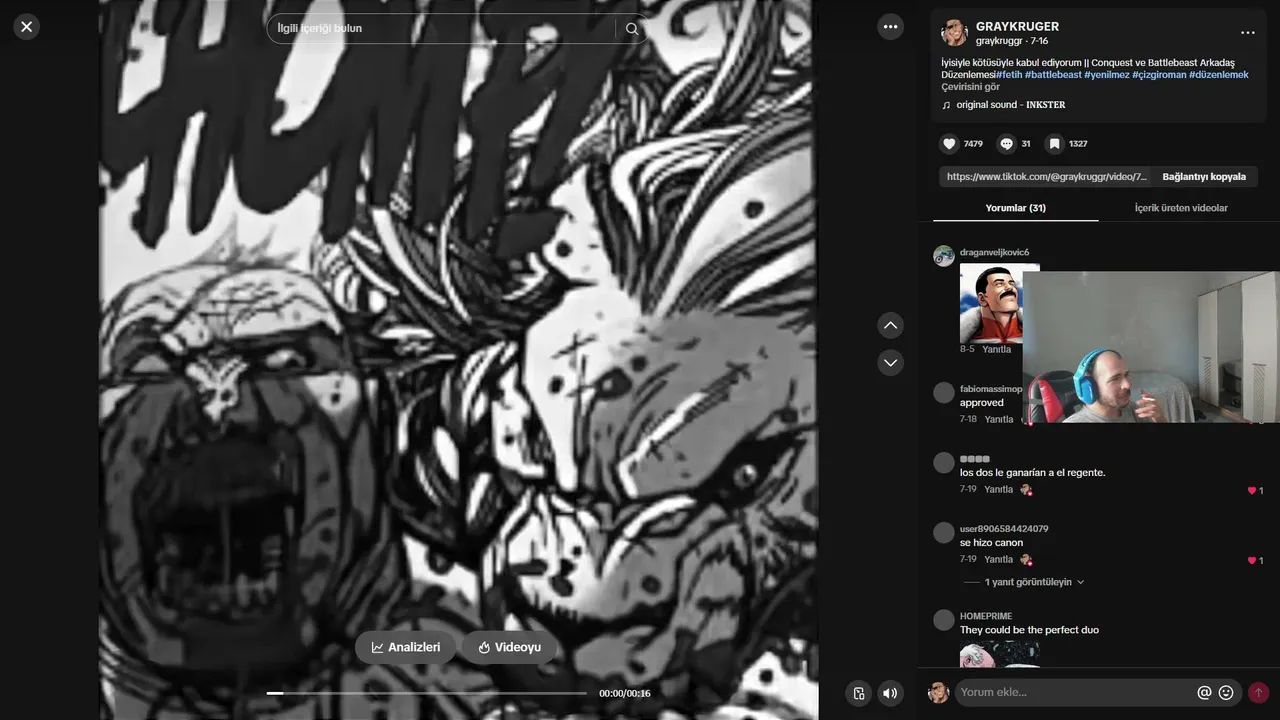
Task: Show translation via 'Çevirisini gör'
Action: [970, 87]
